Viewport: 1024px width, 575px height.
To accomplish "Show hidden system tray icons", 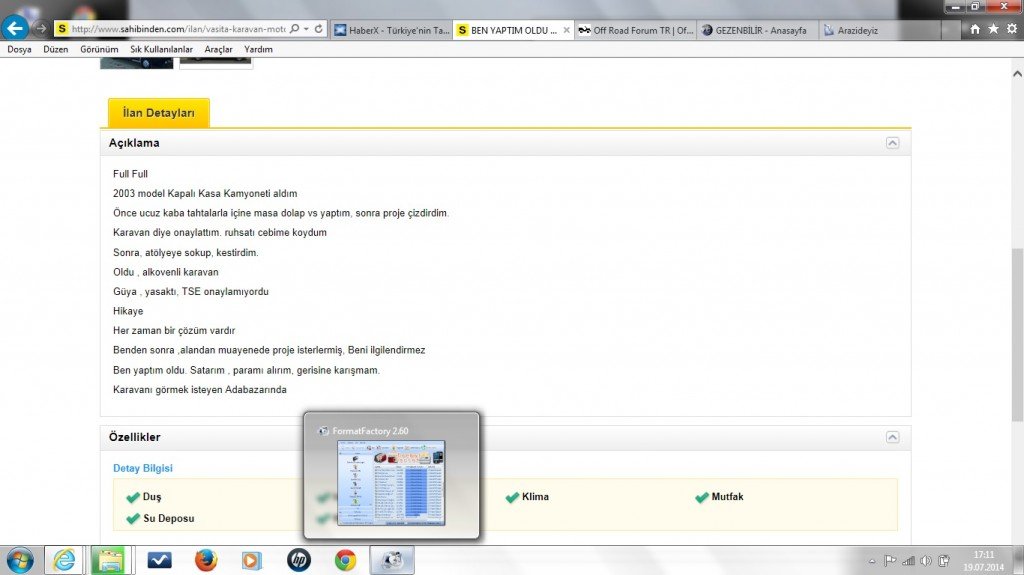I will [872, 561].
